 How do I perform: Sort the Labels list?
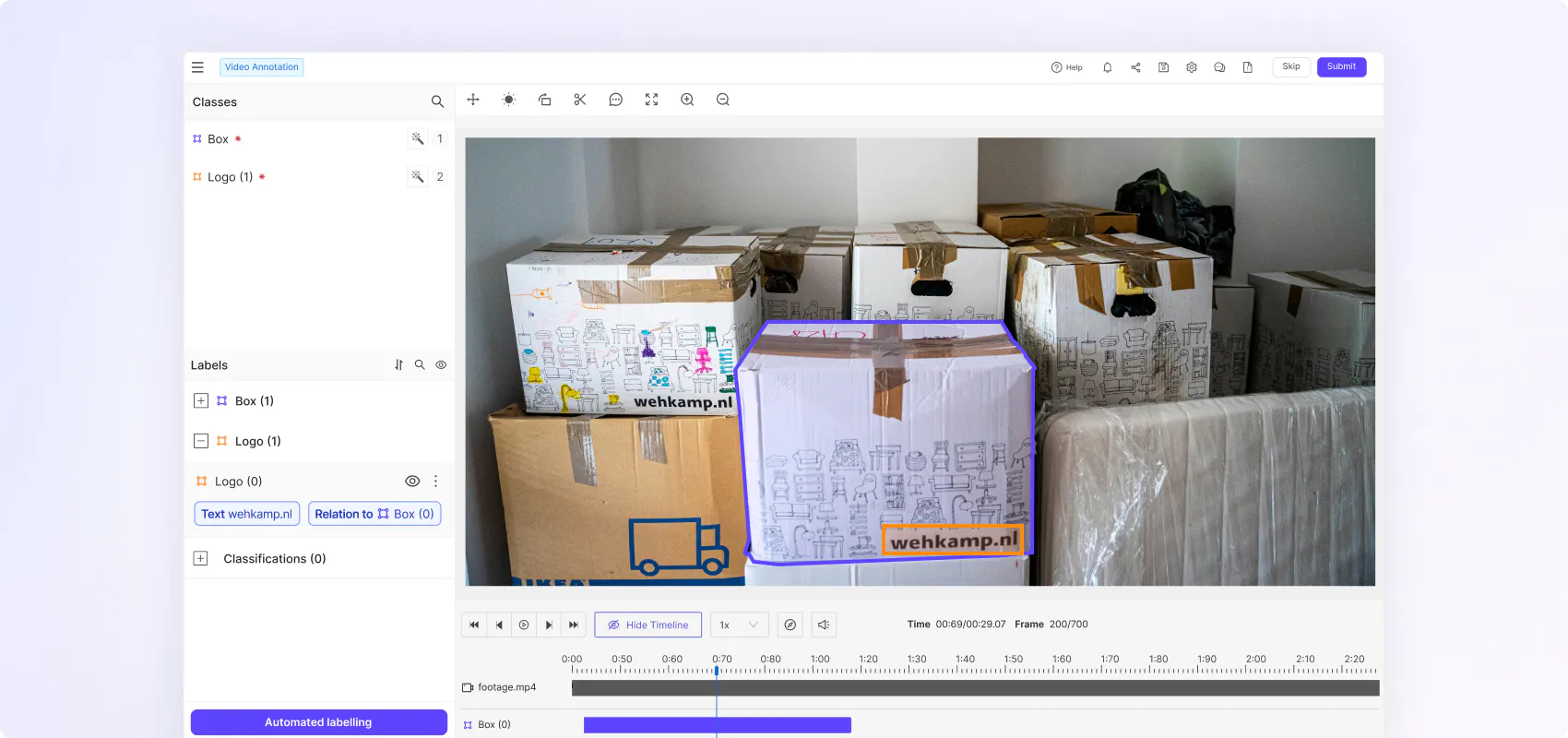pos(398,365)
